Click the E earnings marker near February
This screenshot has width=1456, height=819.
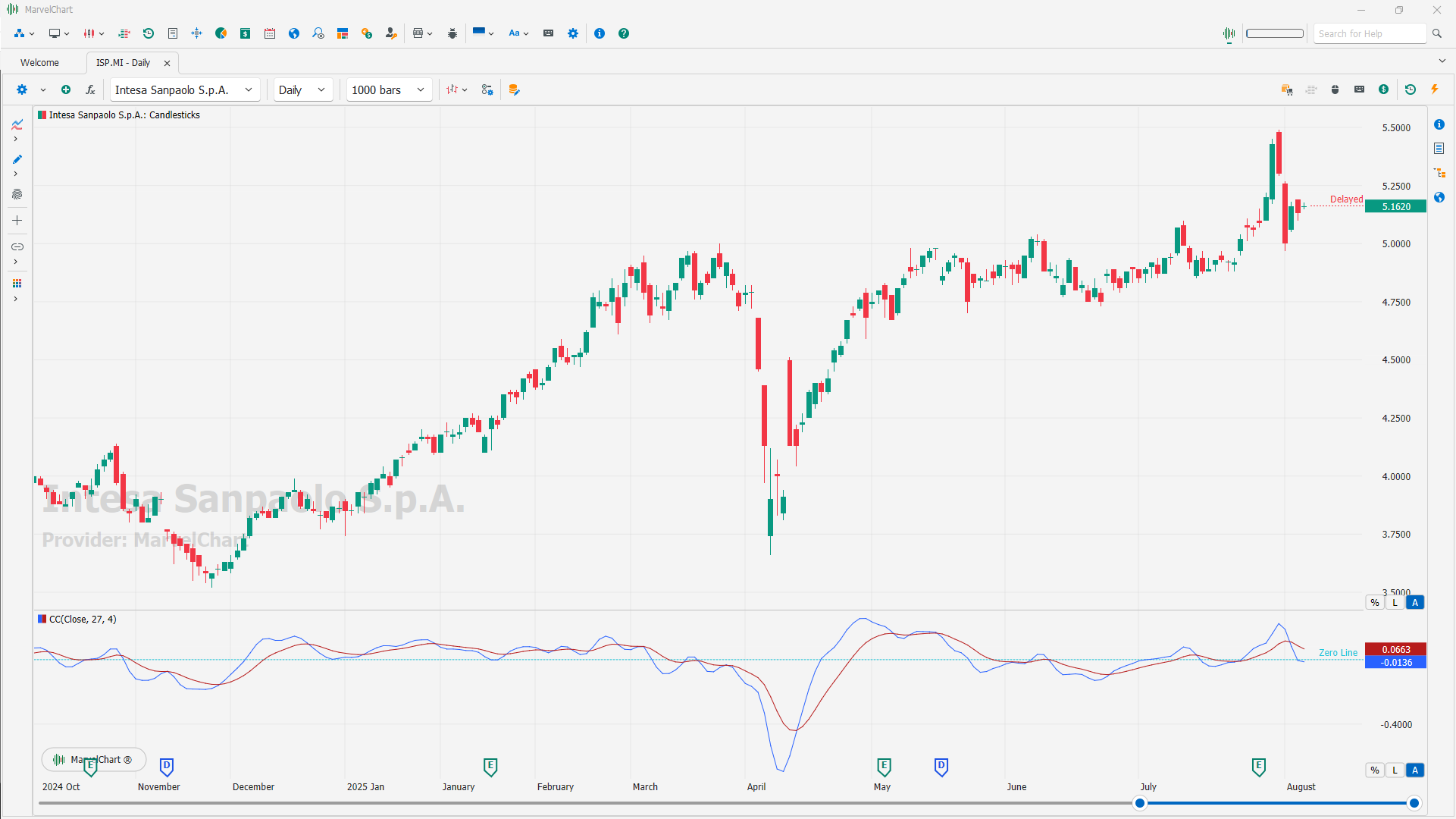coord(490,767)
